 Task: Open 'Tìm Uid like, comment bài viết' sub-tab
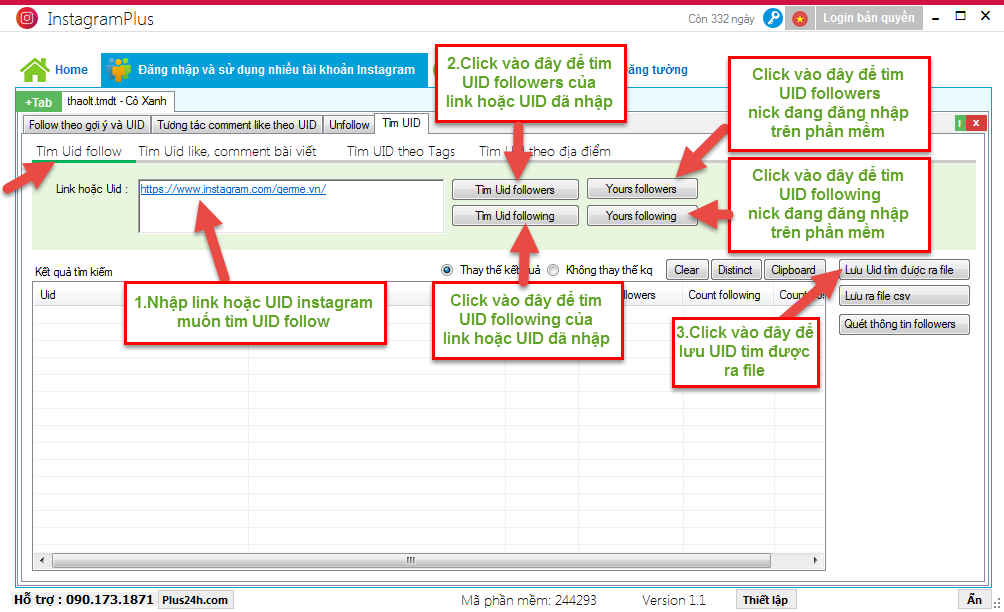(x=227, y=152)
